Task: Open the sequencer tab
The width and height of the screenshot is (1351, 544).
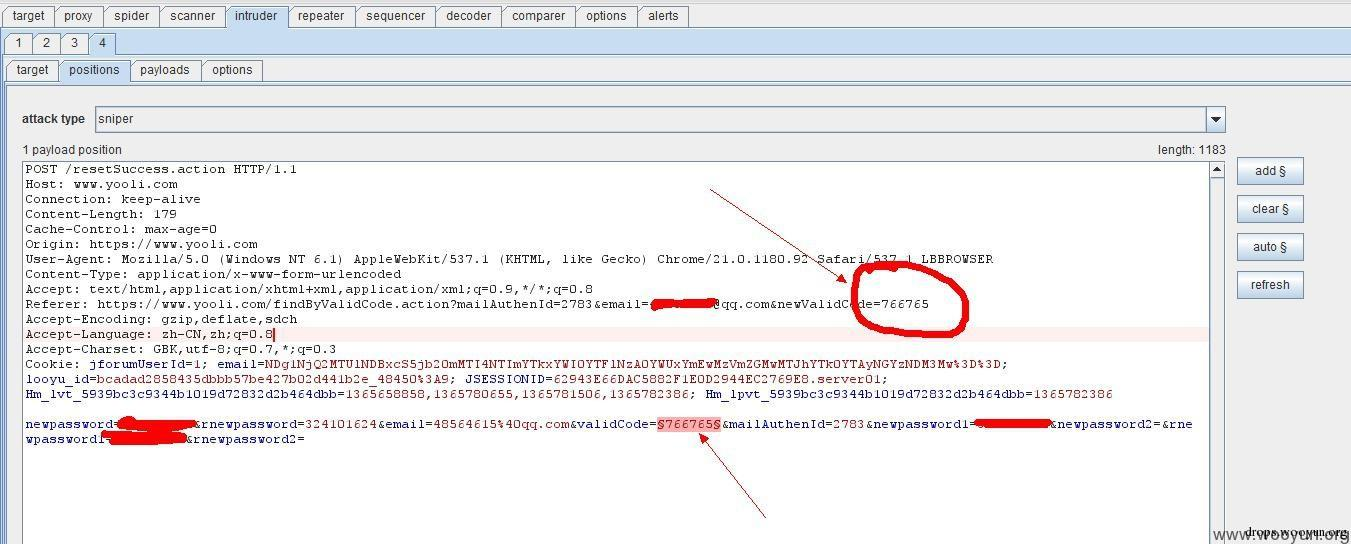Action: (x=397, y=16)
